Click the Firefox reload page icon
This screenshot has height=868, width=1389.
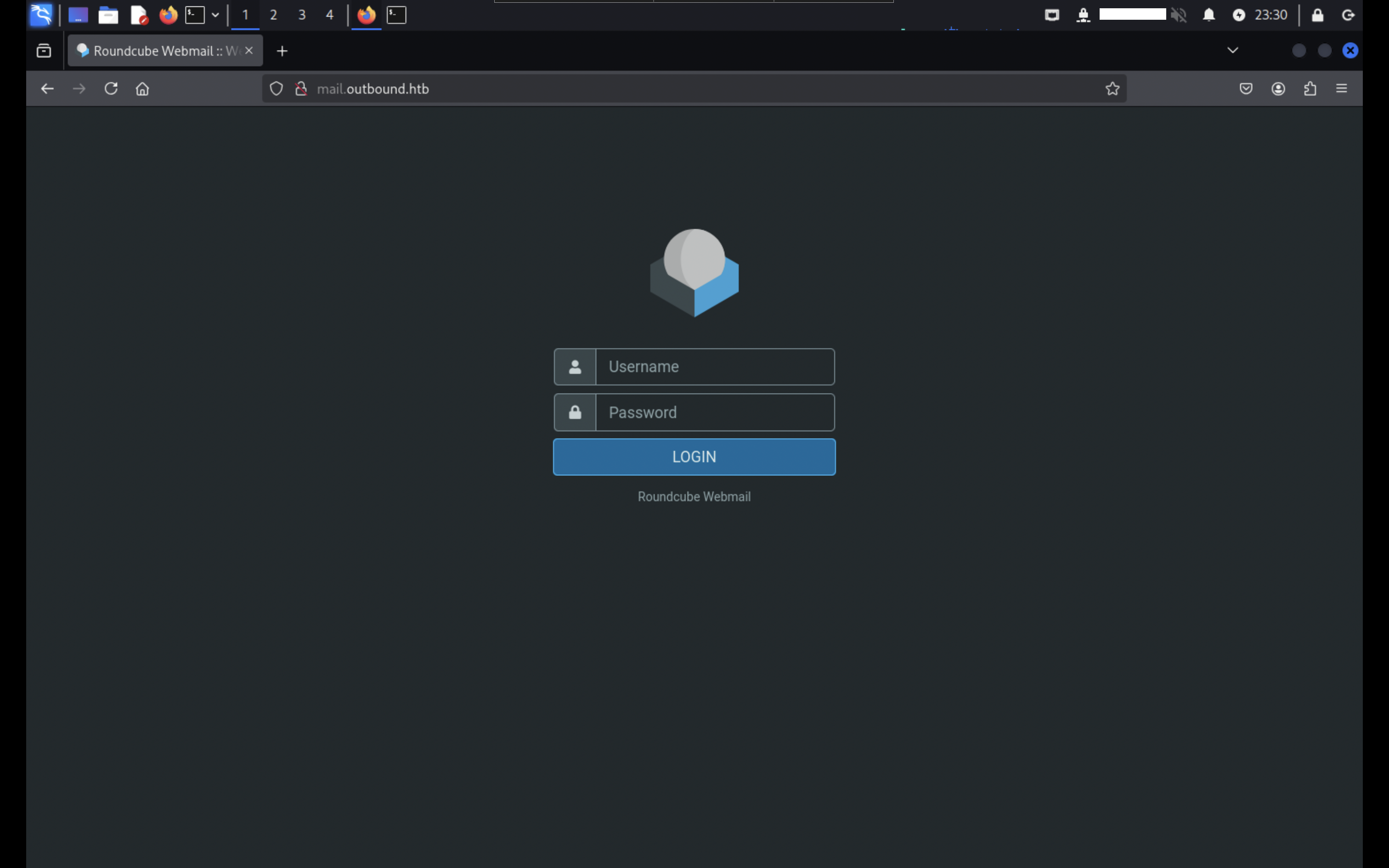(111, 88)
